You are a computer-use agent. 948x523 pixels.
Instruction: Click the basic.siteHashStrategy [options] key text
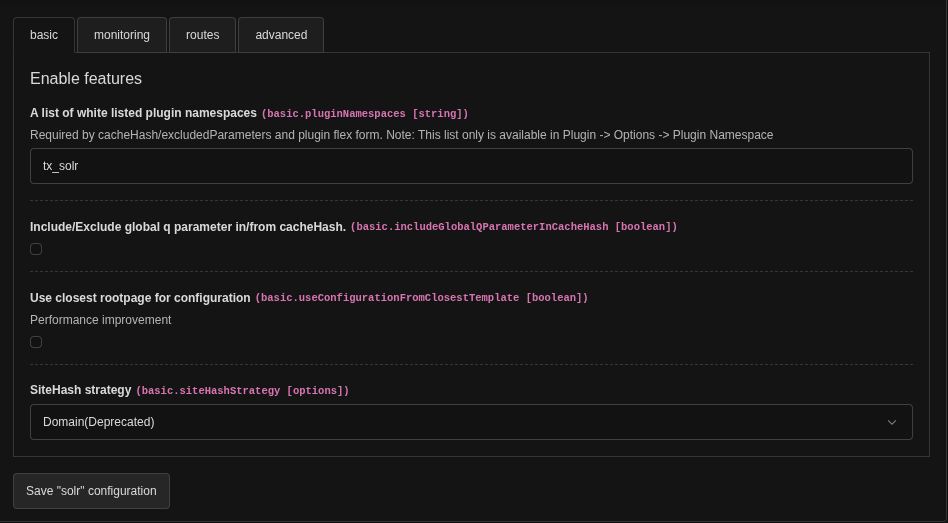coord(242,391)
